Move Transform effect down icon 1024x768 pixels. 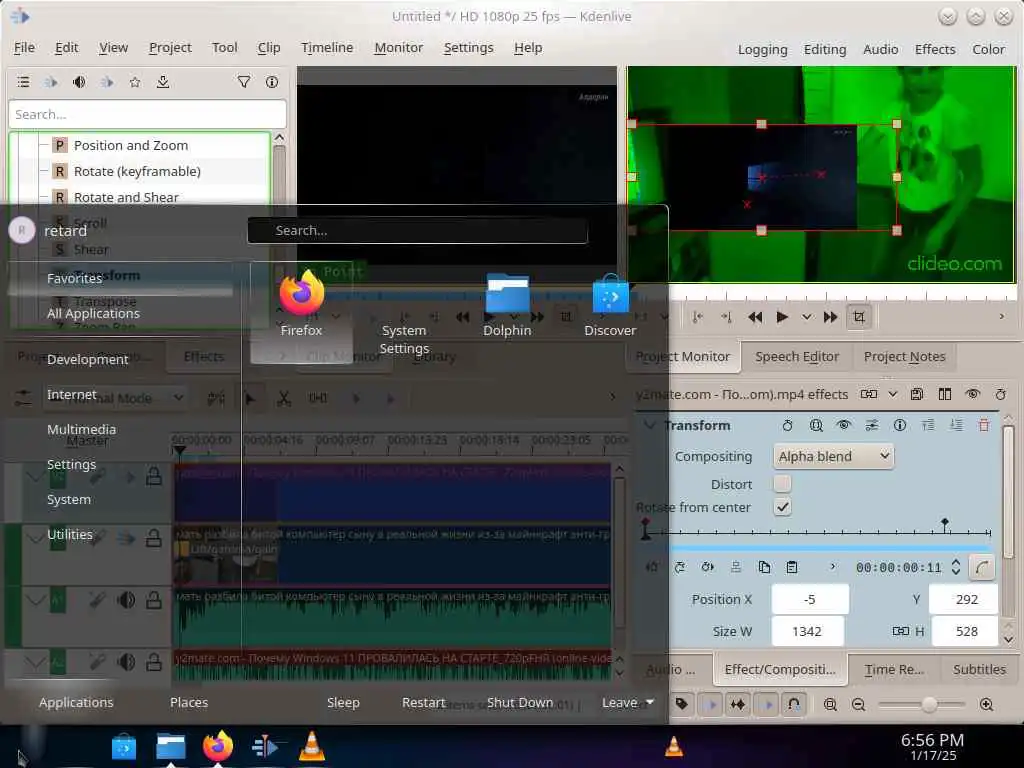click(x=956, y=425)
